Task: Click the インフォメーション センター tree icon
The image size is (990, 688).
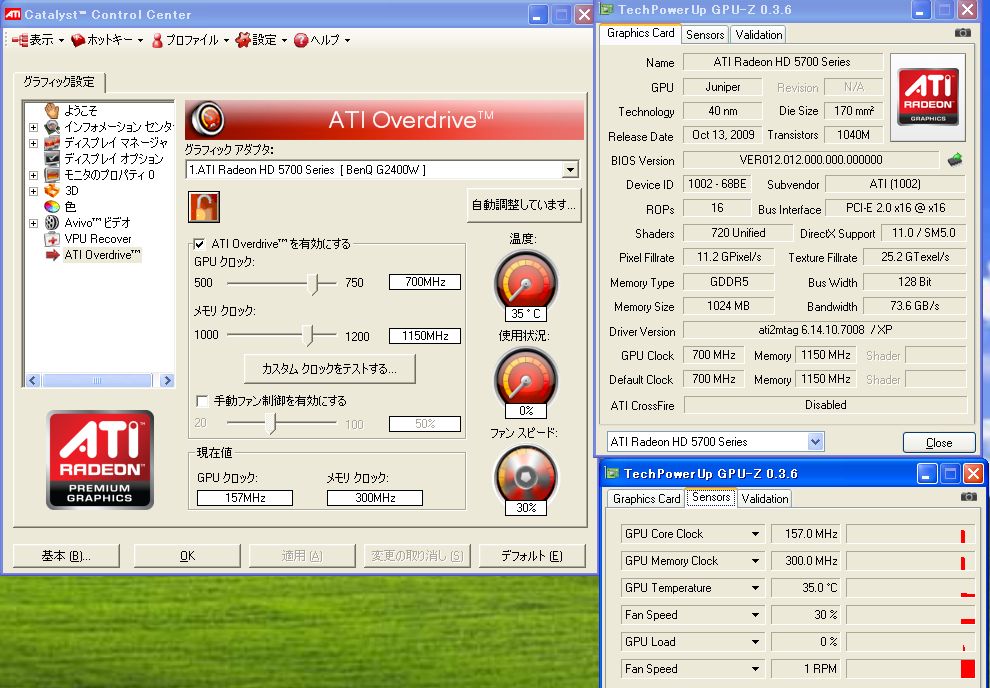Action: 52,126
